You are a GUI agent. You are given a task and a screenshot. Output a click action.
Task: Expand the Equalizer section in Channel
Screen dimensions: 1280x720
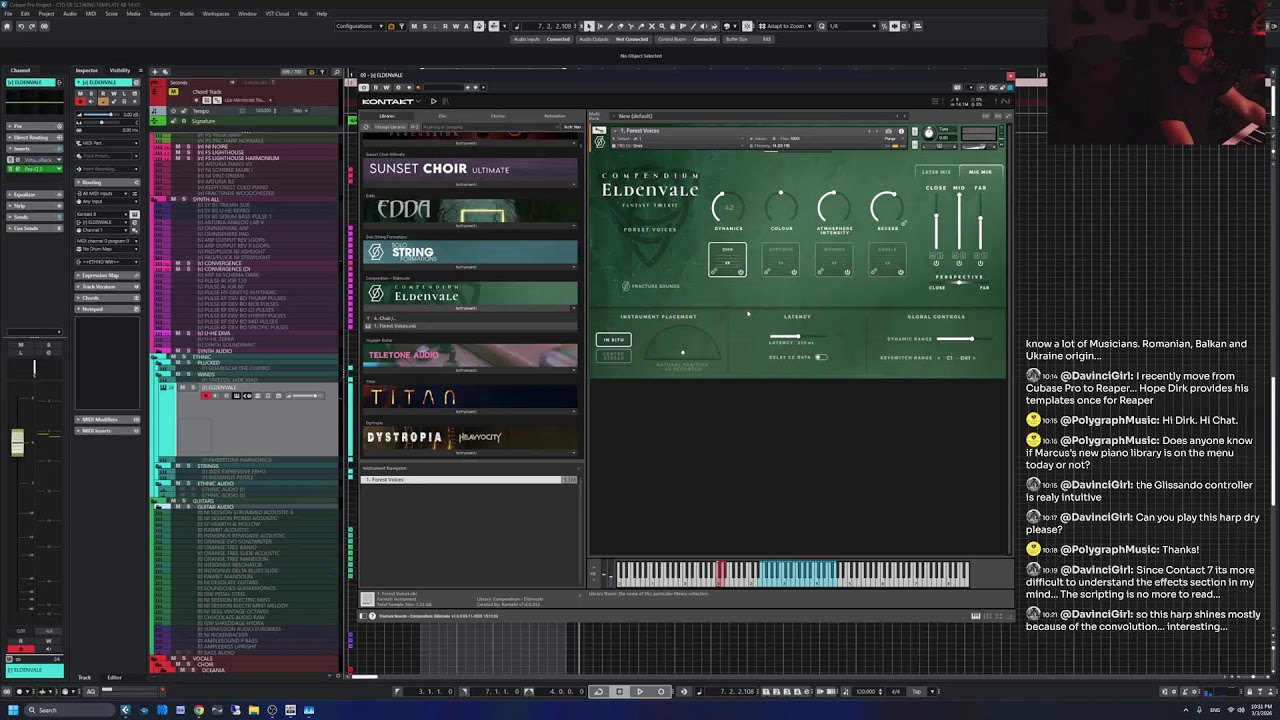click(x=34, y=195)
